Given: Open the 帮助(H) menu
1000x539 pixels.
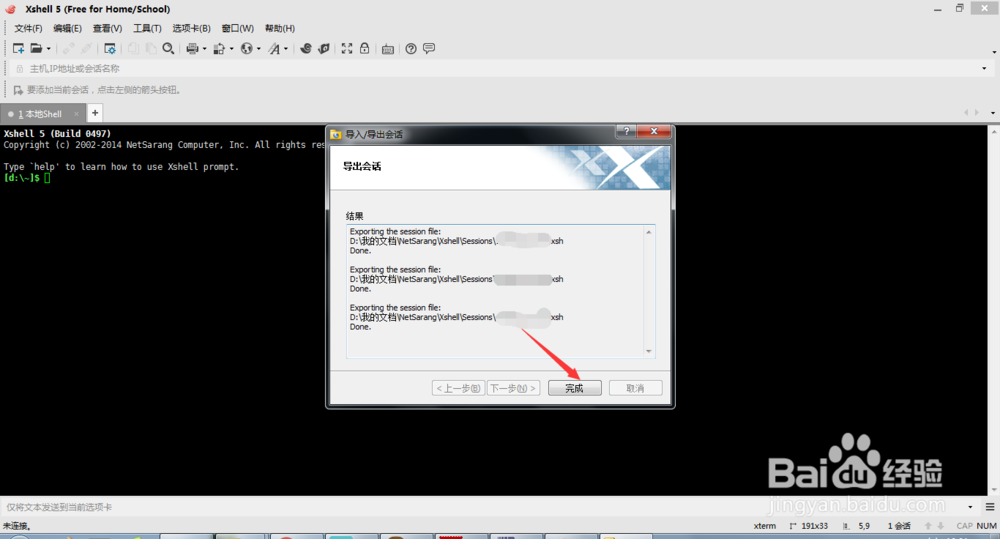Looking at the screenshot, I should (279, 28).
